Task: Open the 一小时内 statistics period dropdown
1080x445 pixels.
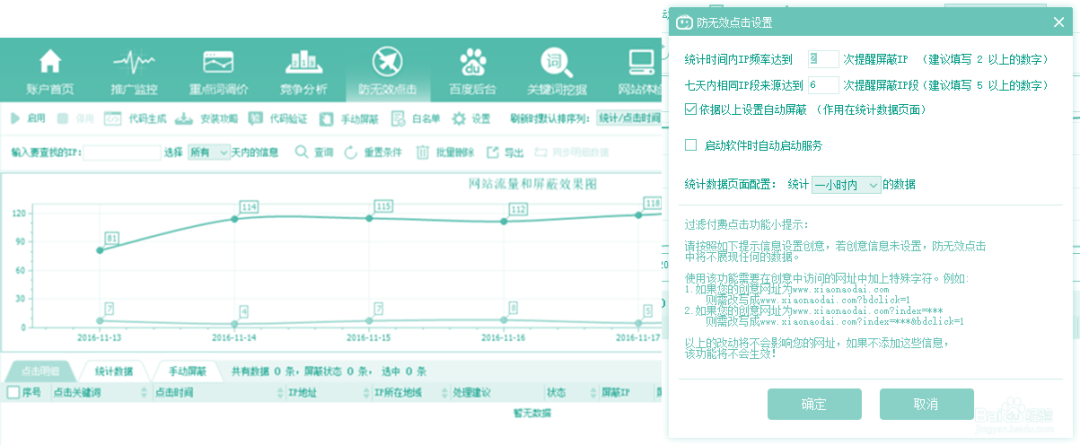Action: pyautogui.click(x=847, y=185)
